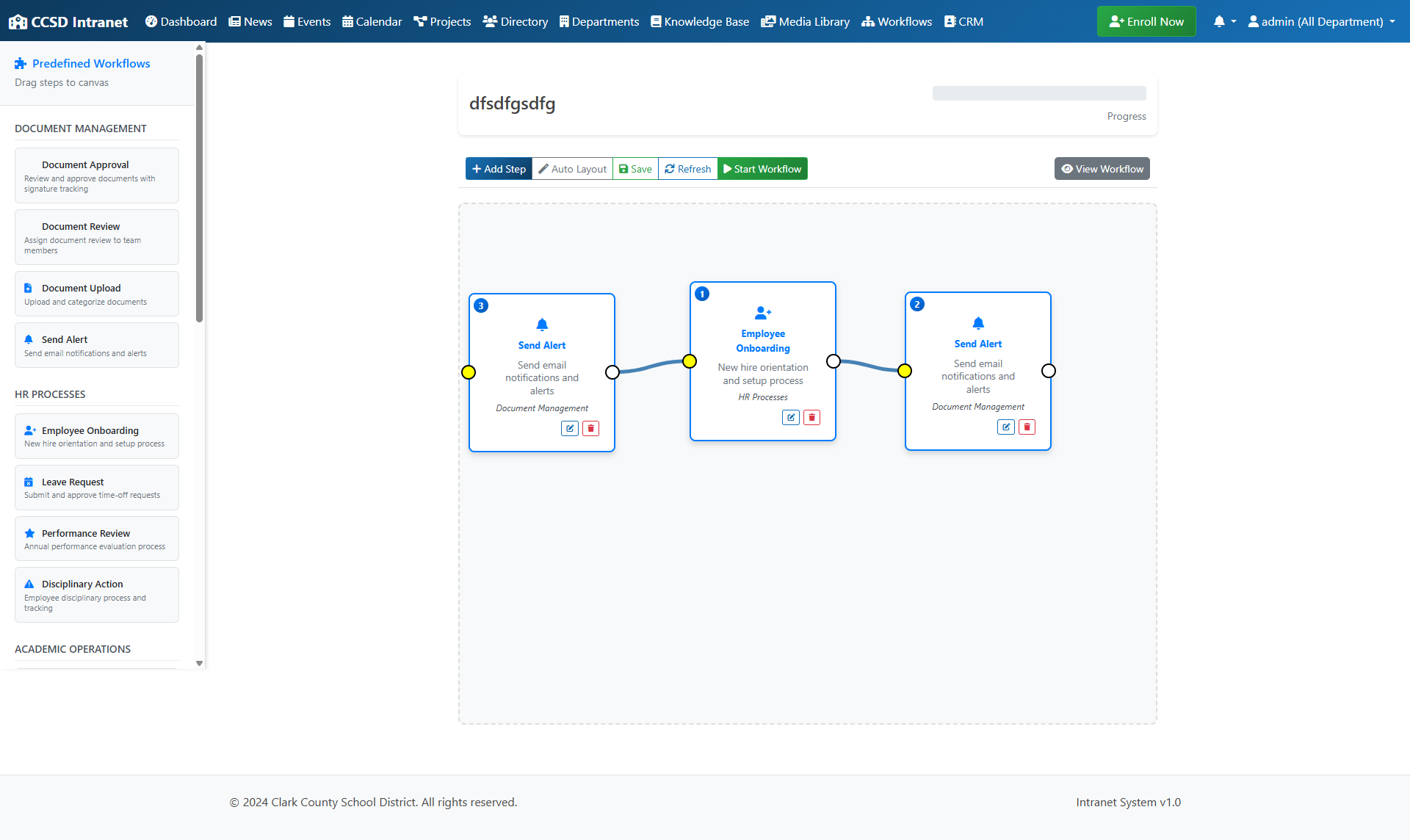Select the Leave Request predefined step card
The width and height of the screenshot is (1410, 840).
[x=97, y=488]
